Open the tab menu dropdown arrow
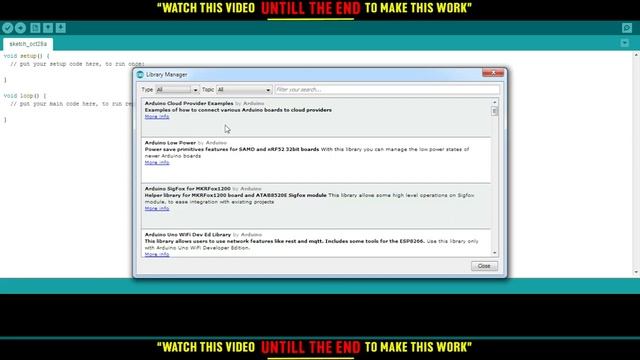This screenshot has width=640, height=360. pos(624,43)
